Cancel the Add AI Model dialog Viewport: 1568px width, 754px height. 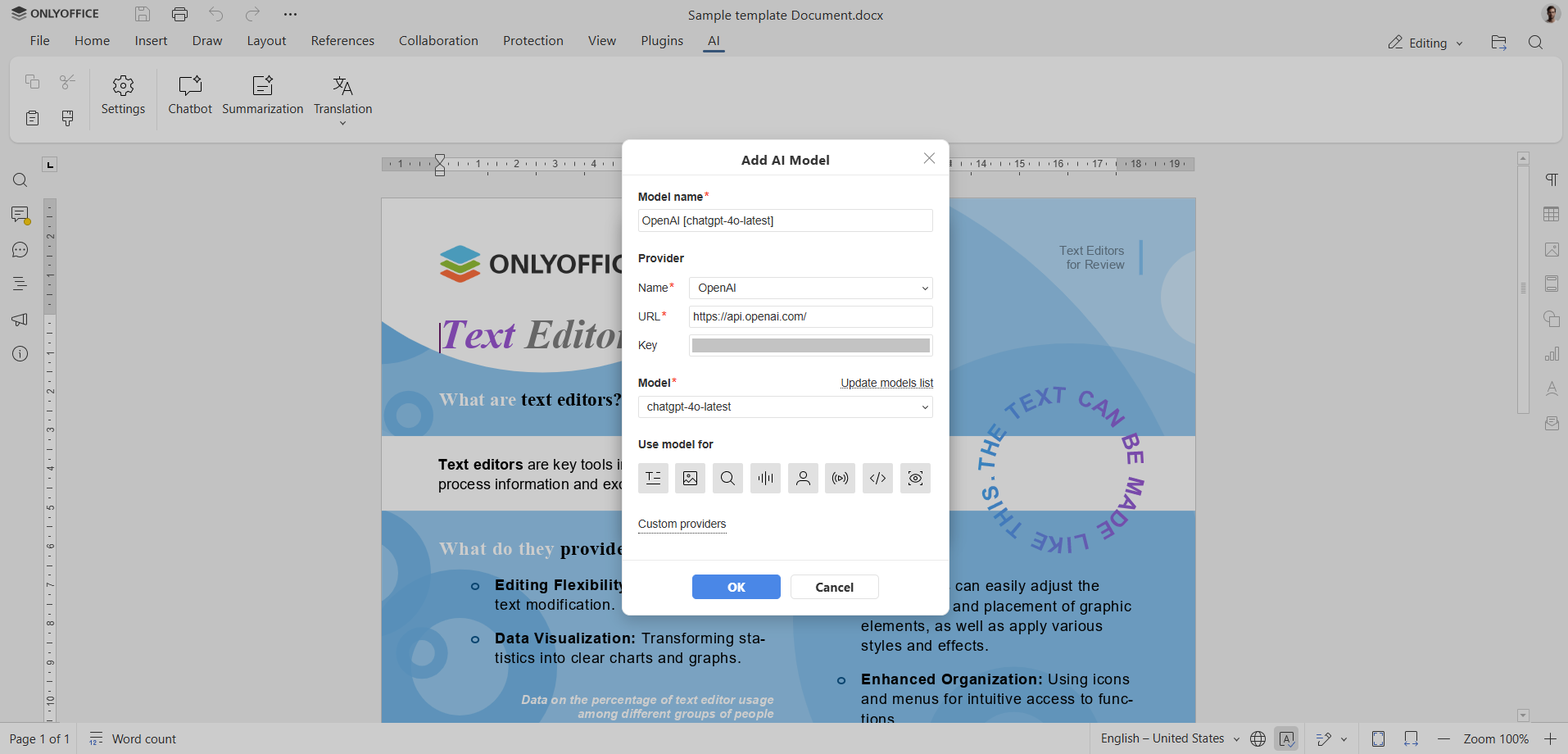[x=835, y=587]
